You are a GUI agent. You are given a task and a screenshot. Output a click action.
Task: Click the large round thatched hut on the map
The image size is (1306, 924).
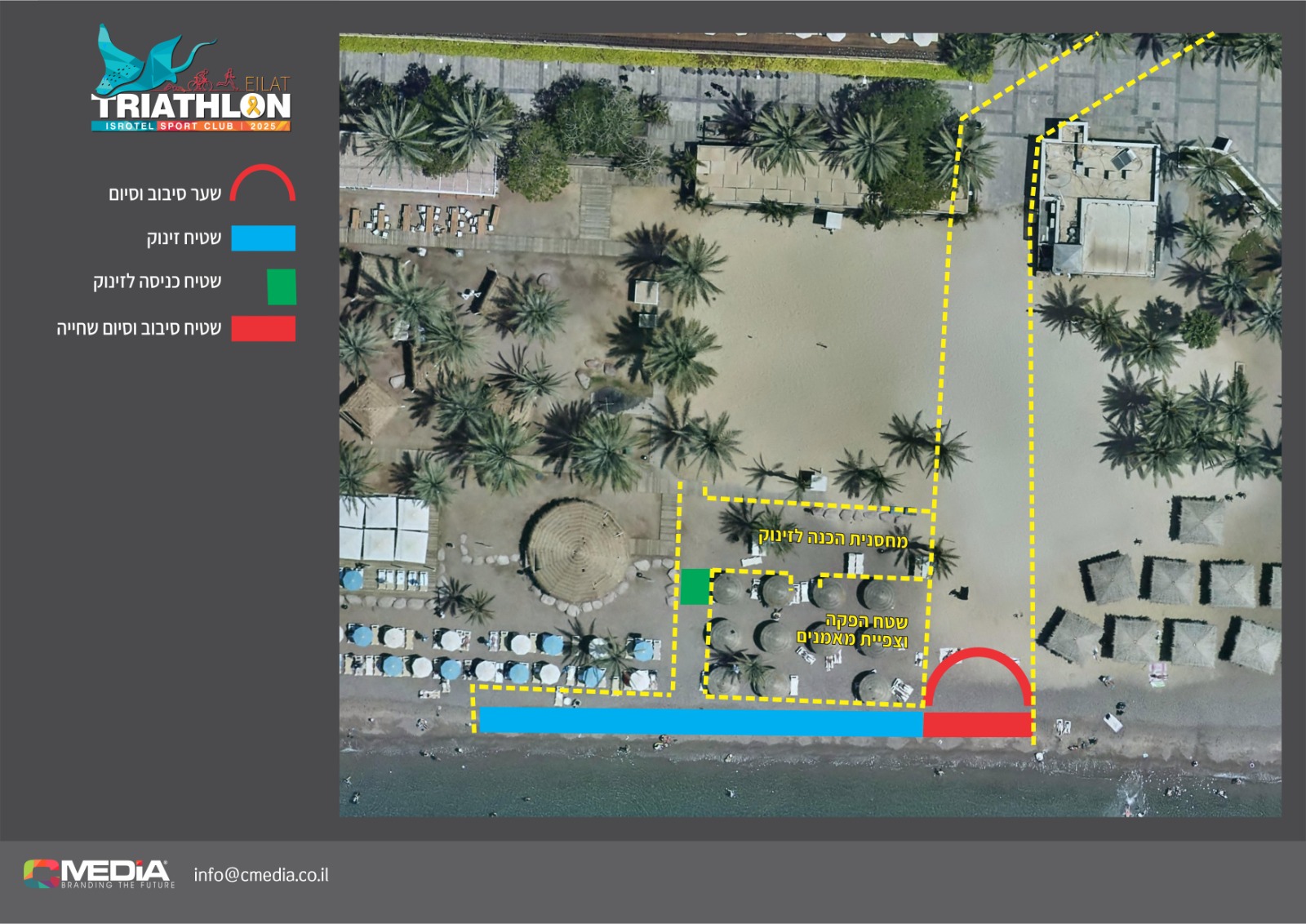(x=576, y=551)
